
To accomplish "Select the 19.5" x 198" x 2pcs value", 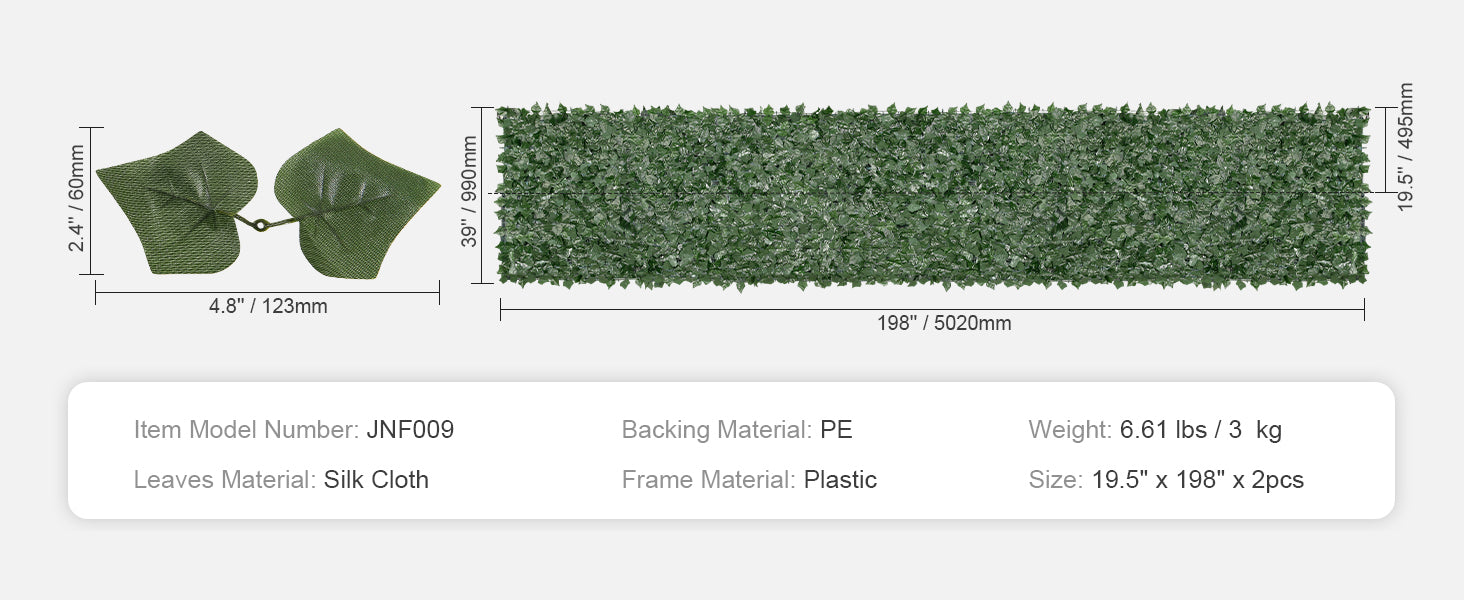I will coord(1198,480).
